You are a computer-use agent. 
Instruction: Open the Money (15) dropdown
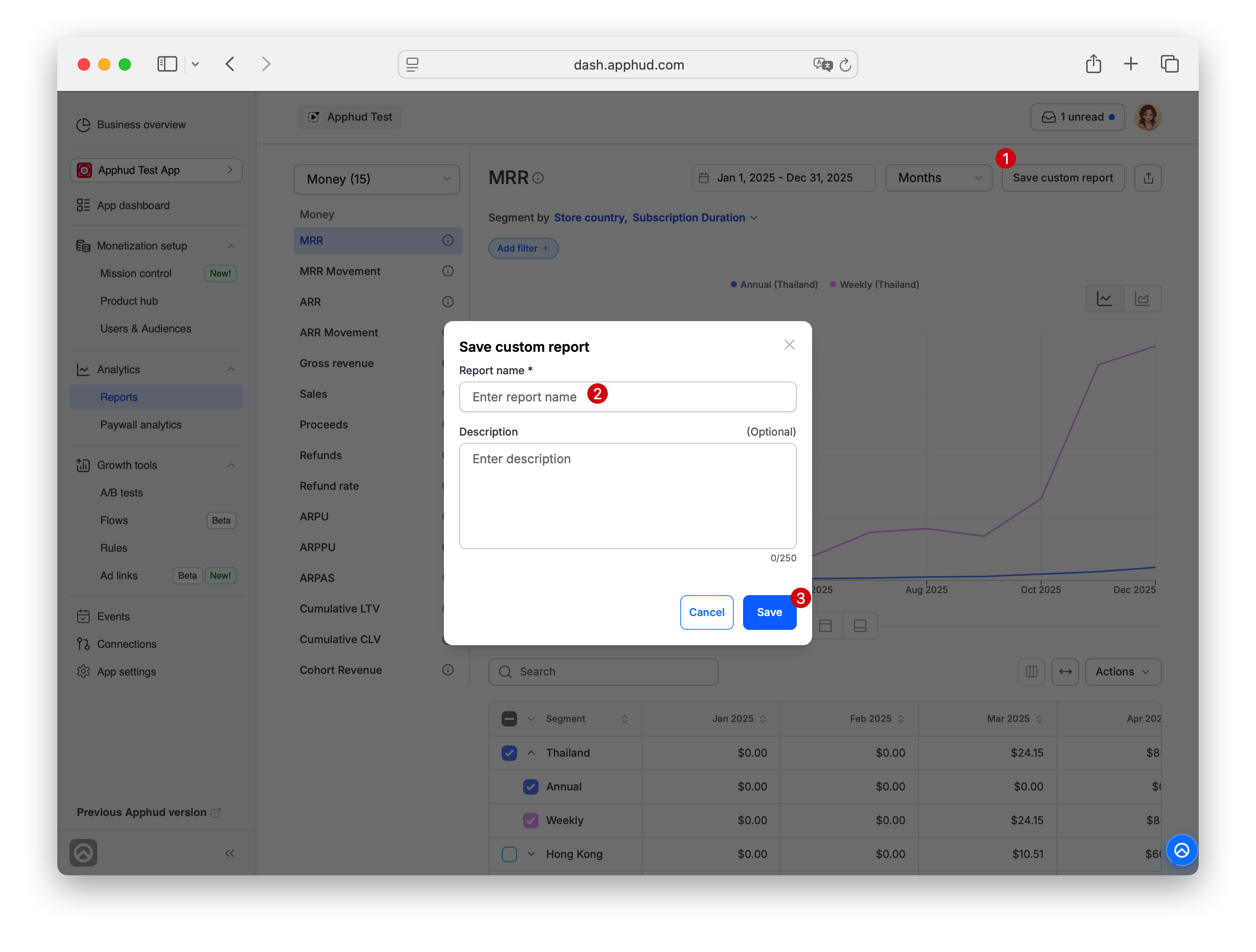tap(376, 179)
